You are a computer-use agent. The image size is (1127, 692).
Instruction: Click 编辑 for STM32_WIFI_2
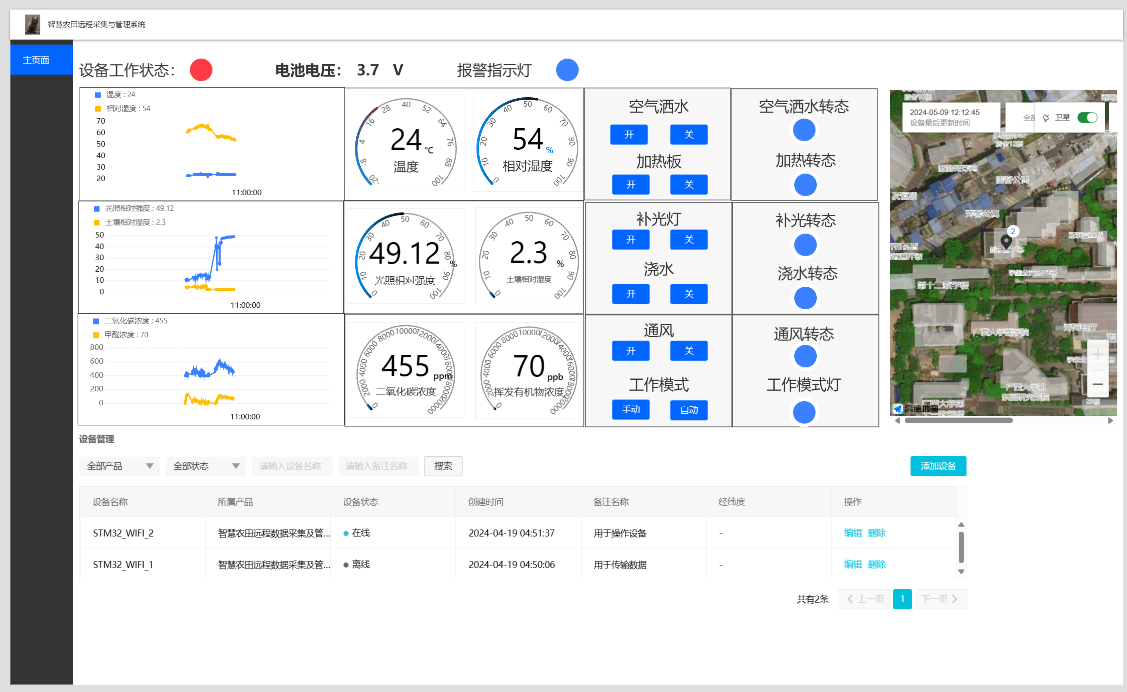[852, 533]
